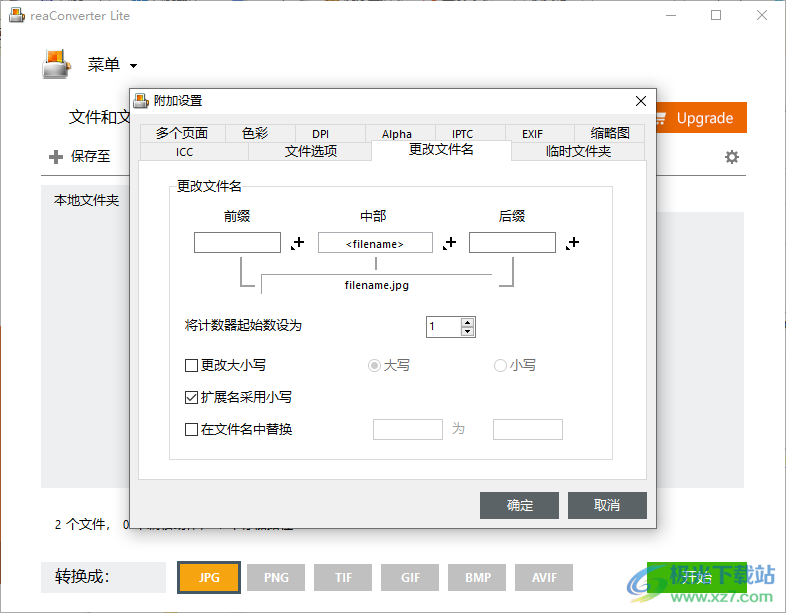786x613 pixels.
Task: Open the IPTC tab
Action: pyautogui.click(x=470, y=133)
